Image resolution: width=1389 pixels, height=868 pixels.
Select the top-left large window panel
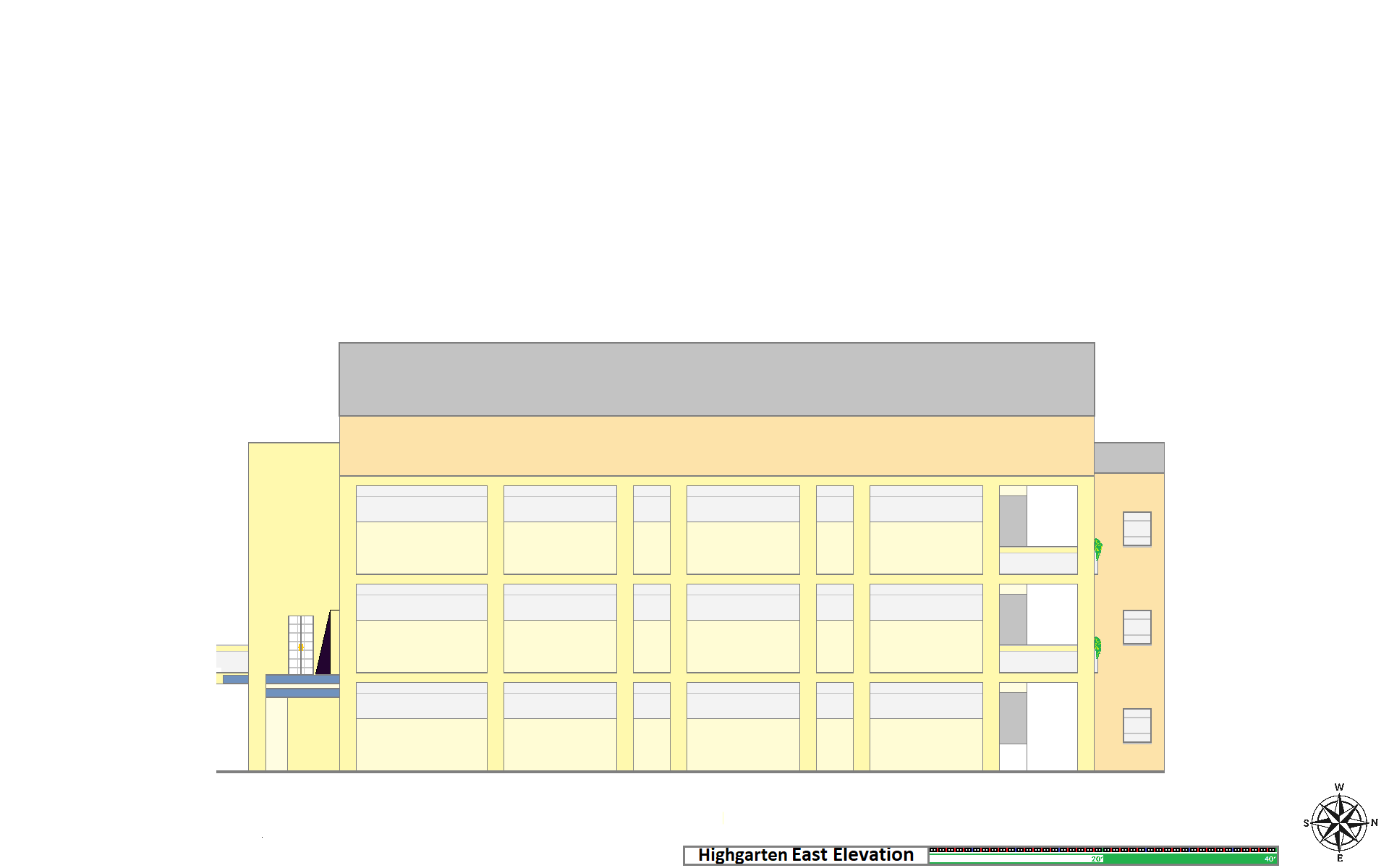(x=421, y=529)
